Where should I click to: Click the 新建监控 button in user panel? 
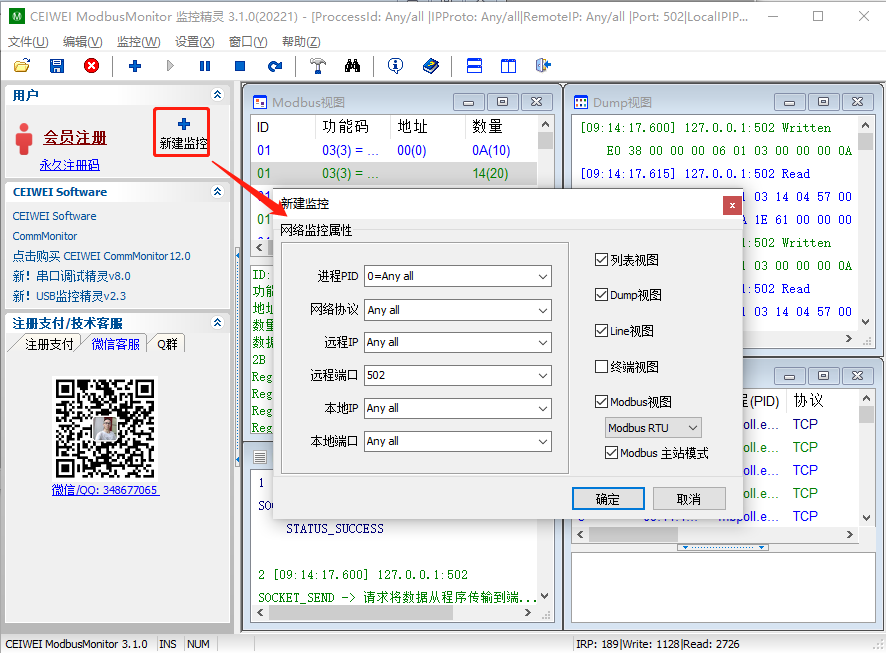pyautogui.click(x=182, y=133)
